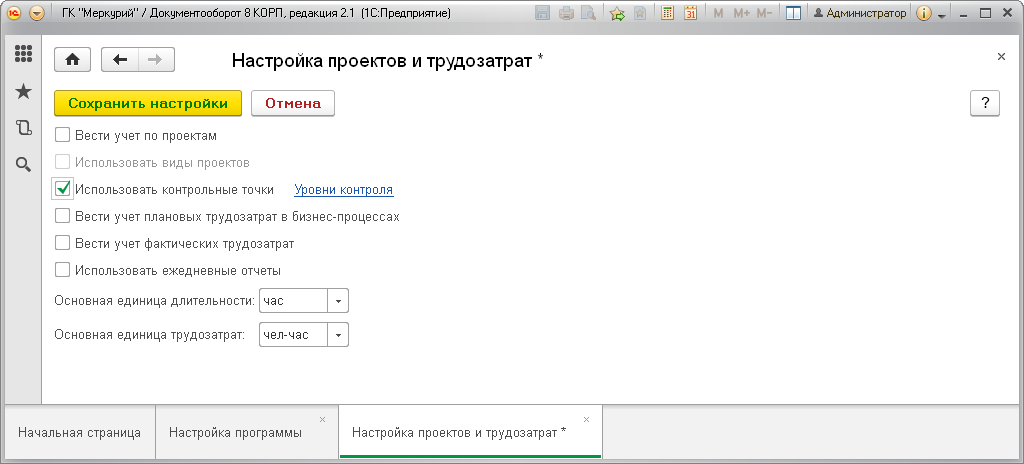This screenshot has width=1024, height=464.
Task: Click the labor unit field showing чел-час
Action: pos(293,335)
